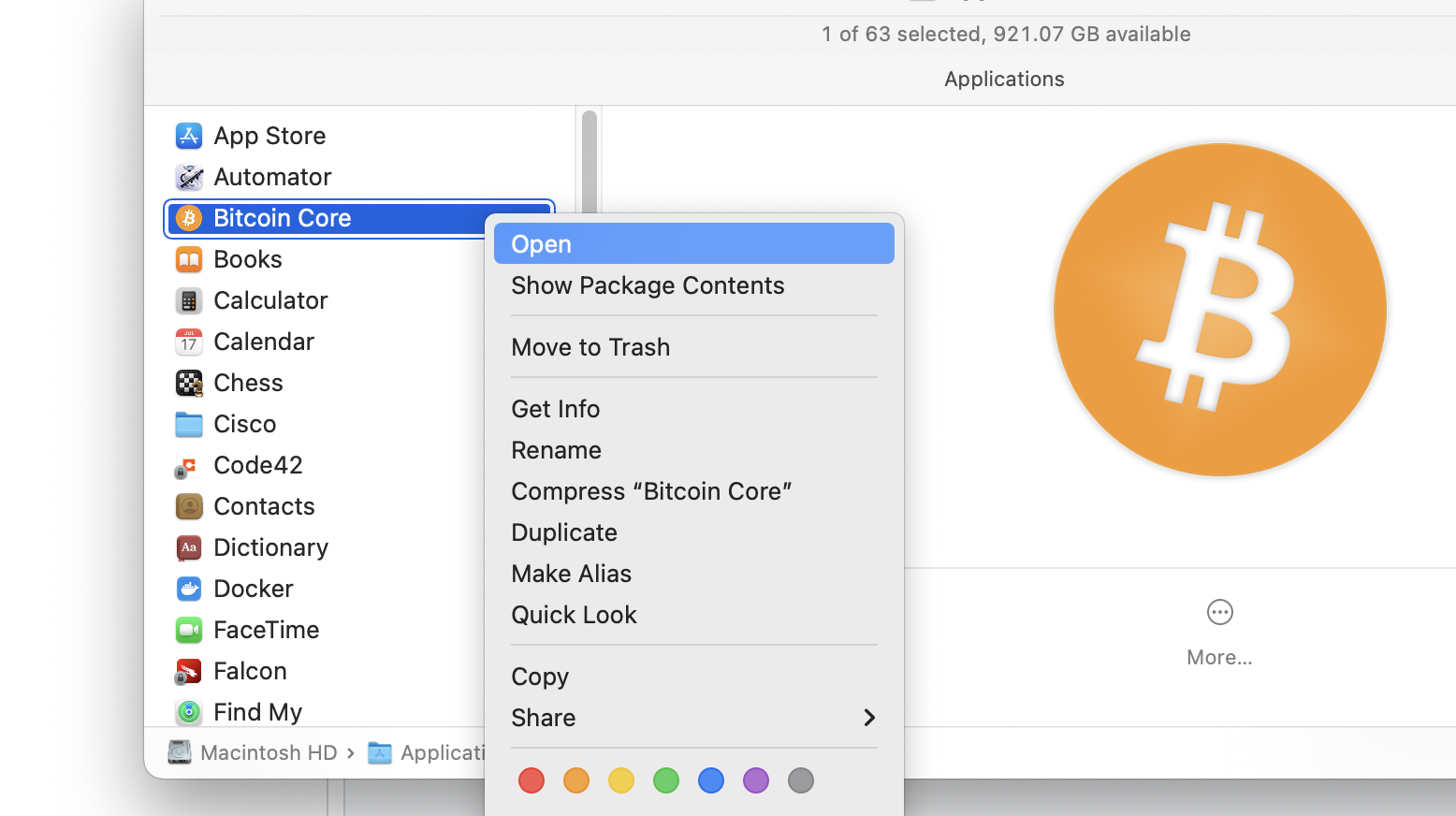Image resolution: width=1456 pixels, height=816 pixels.
Task: Choose Open from the context menu
Action: tap(694, 243)
